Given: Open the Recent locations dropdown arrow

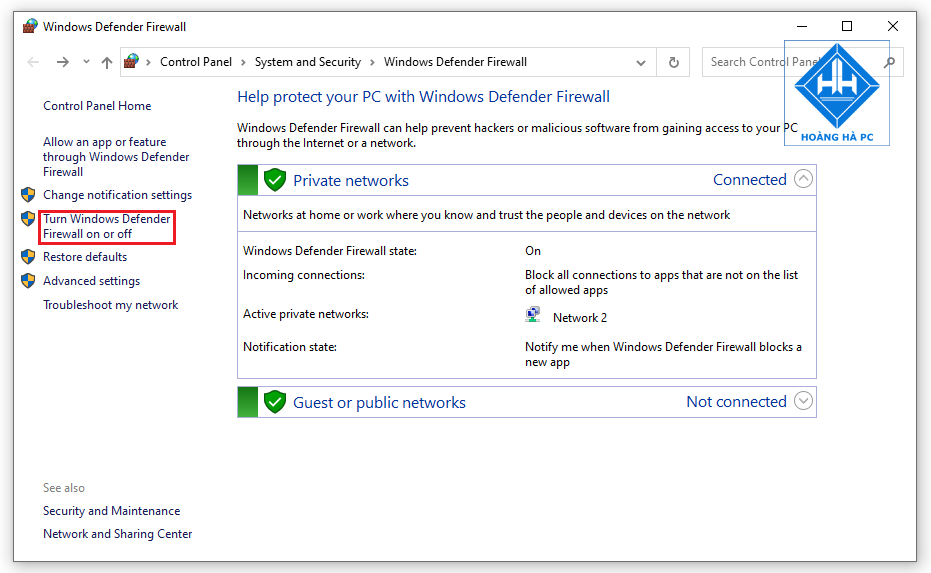Looking at the screenshot, I should click(x=86, y=62).
